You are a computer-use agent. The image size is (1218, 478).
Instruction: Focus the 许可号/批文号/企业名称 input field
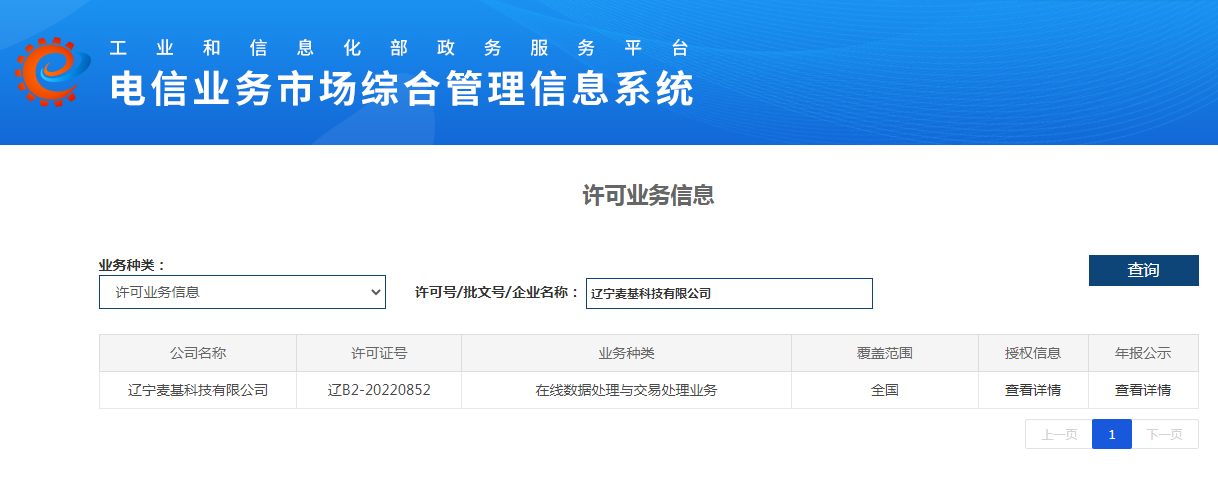729,293
